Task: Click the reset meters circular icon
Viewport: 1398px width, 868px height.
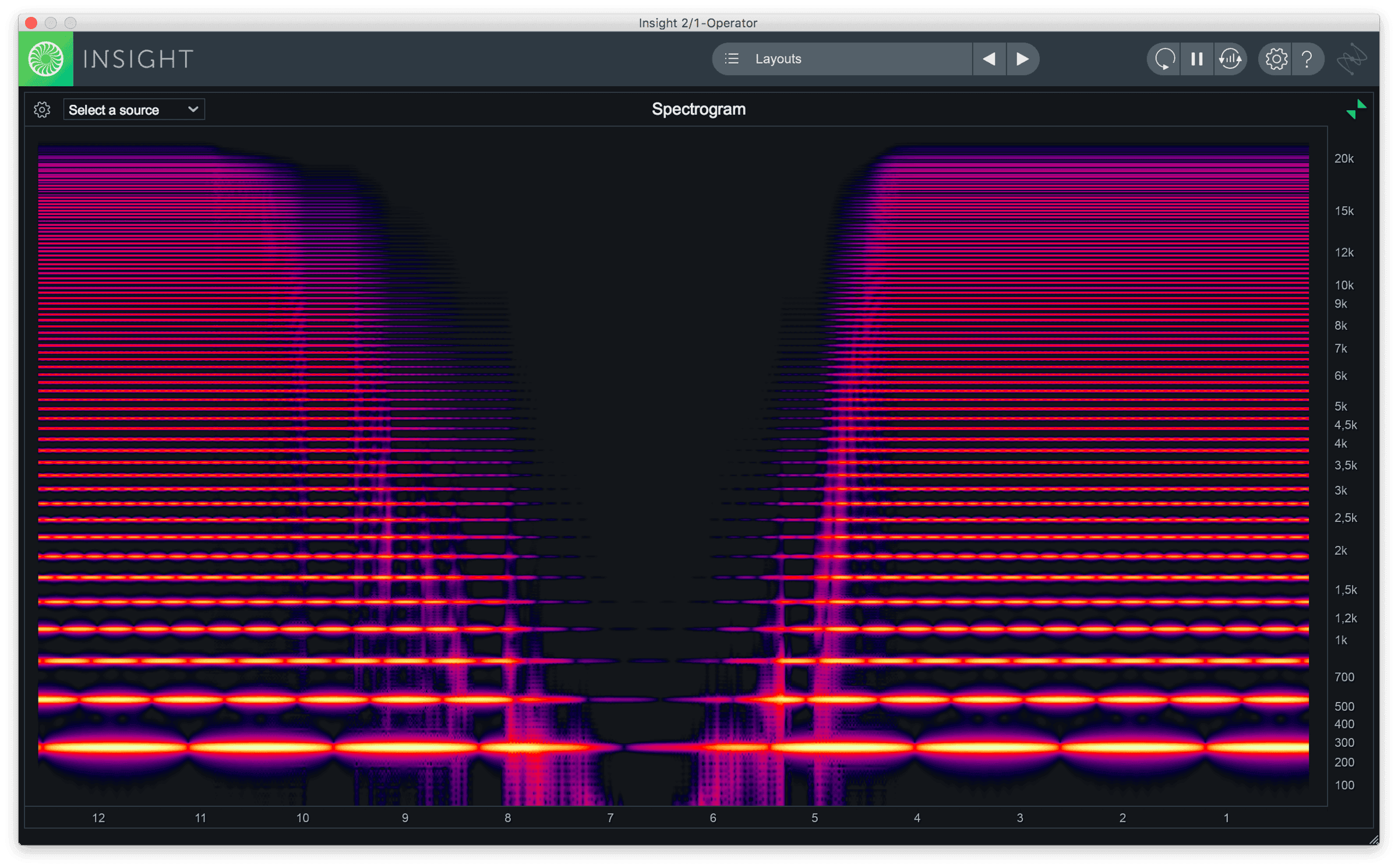Action: tap(1164, 59)
